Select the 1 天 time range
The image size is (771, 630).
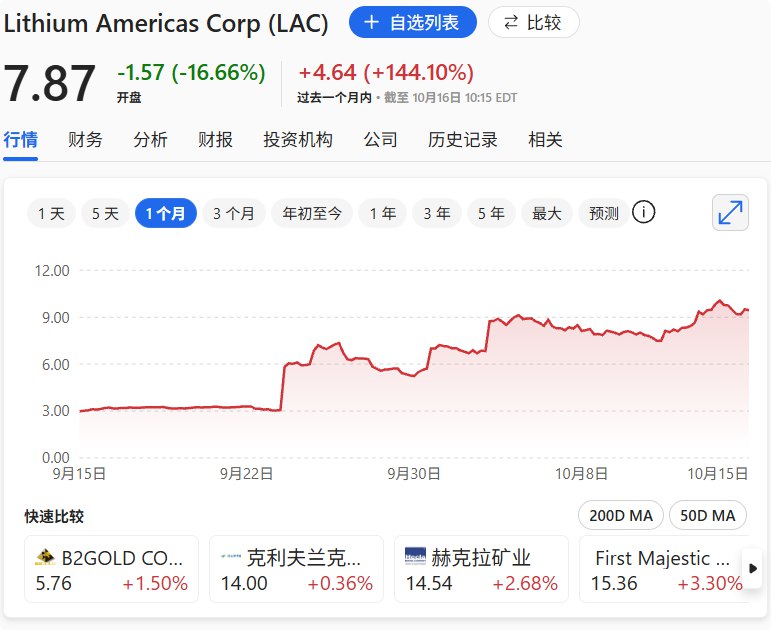pos(51,213)
